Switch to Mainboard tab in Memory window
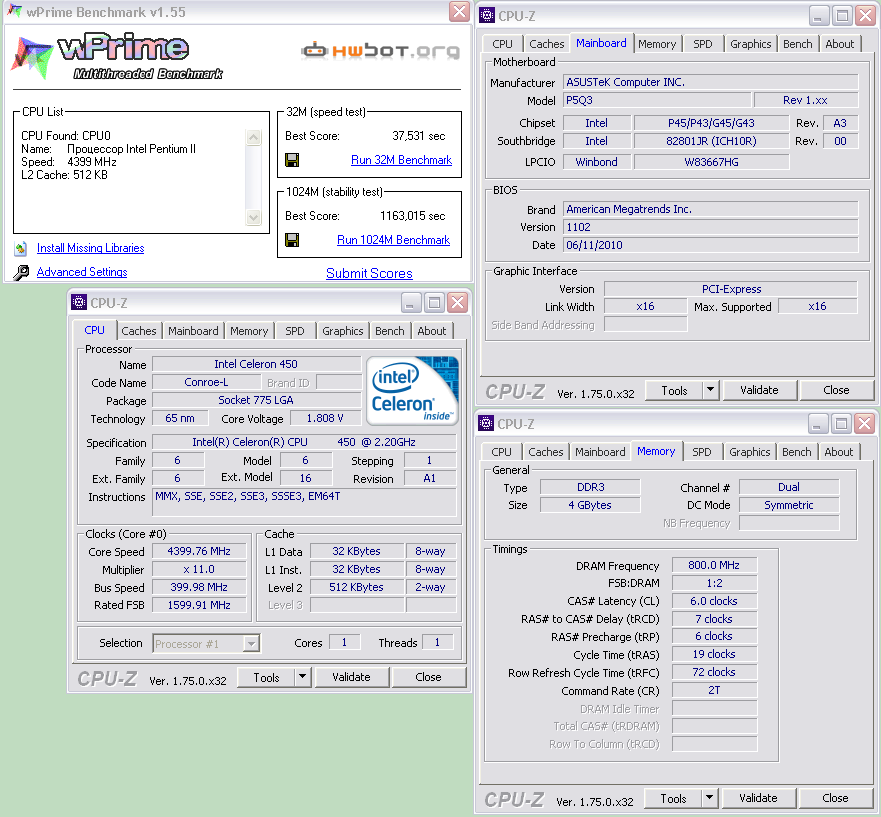 click(600, 452)
